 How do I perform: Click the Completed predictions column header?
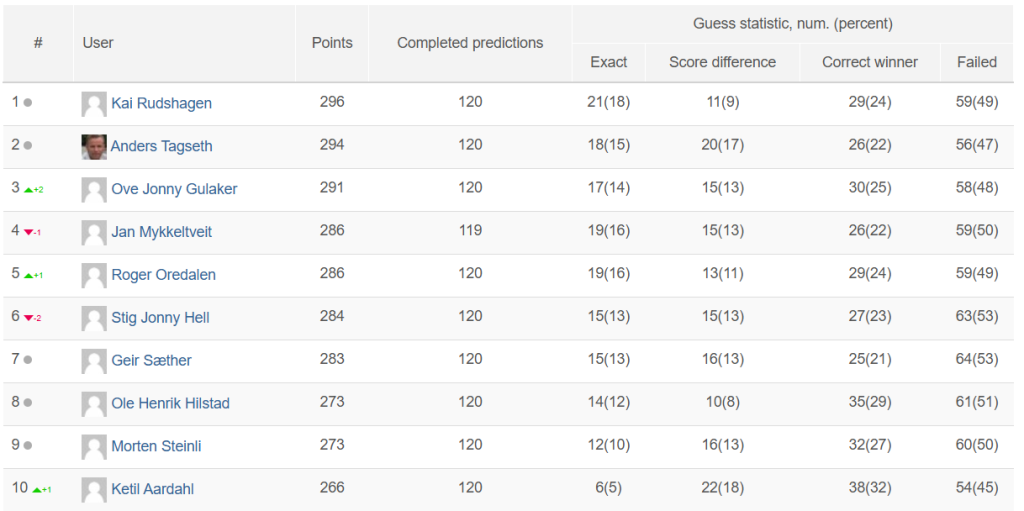point(470,43)
